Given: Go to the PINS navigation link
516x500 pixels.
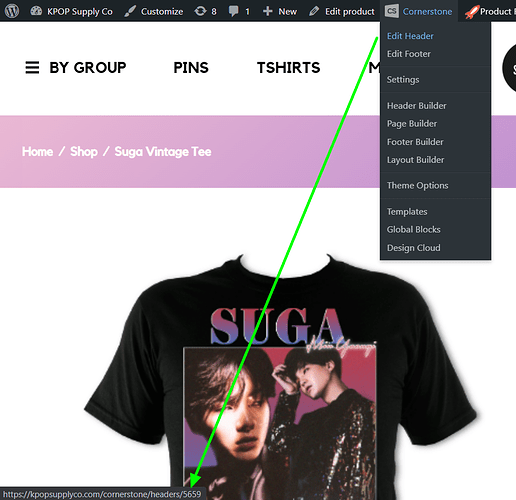Looking at the screenshot, I should (x=191, y=68).
